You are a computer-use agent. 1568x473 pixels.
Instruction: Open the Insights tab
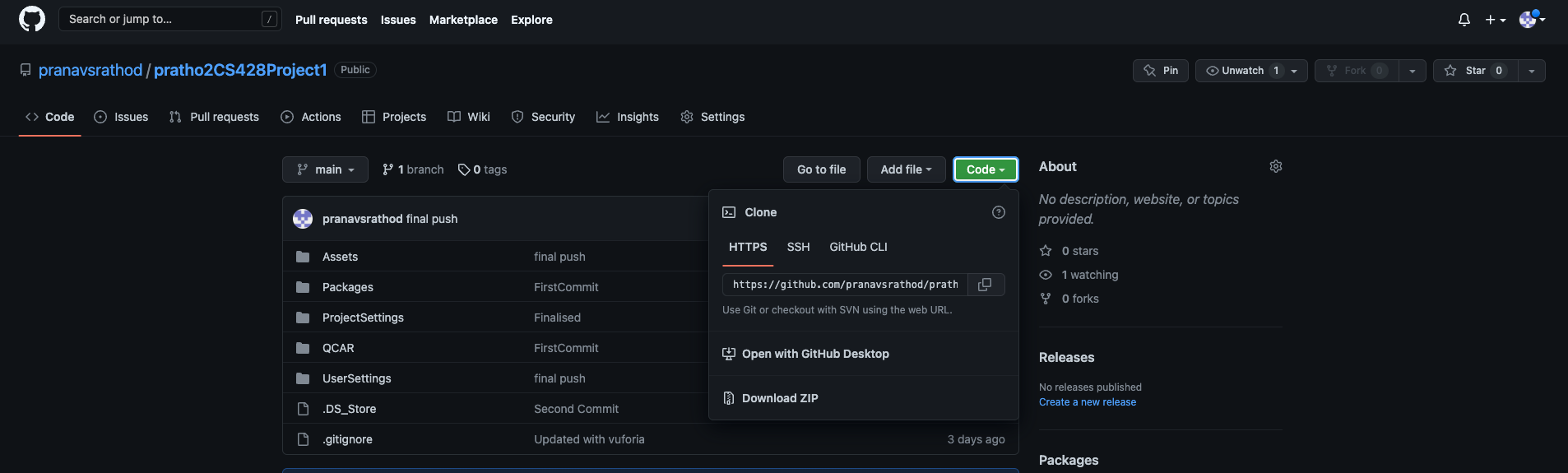pyautogui.click(x=628, y=117)
